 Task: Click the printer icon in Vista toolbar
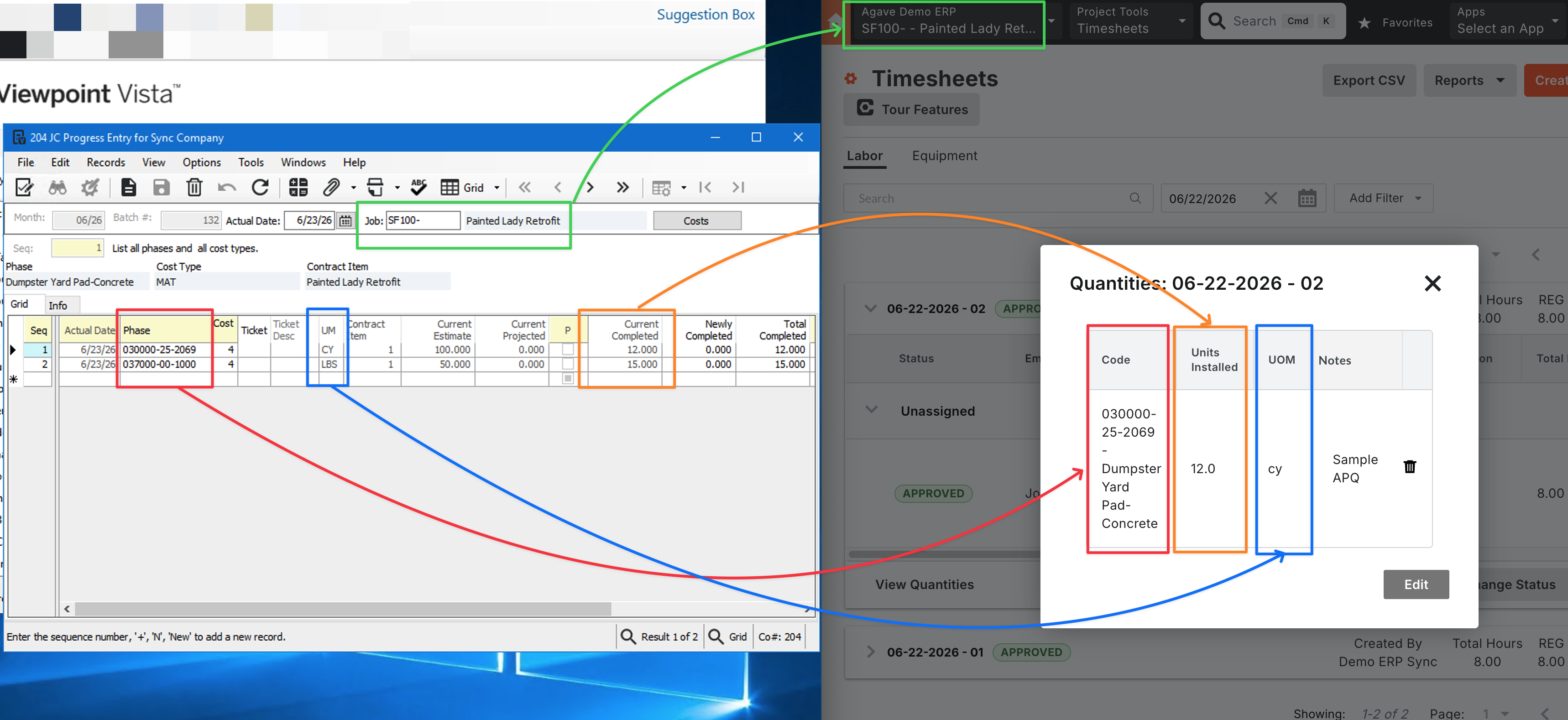point(376,187)
